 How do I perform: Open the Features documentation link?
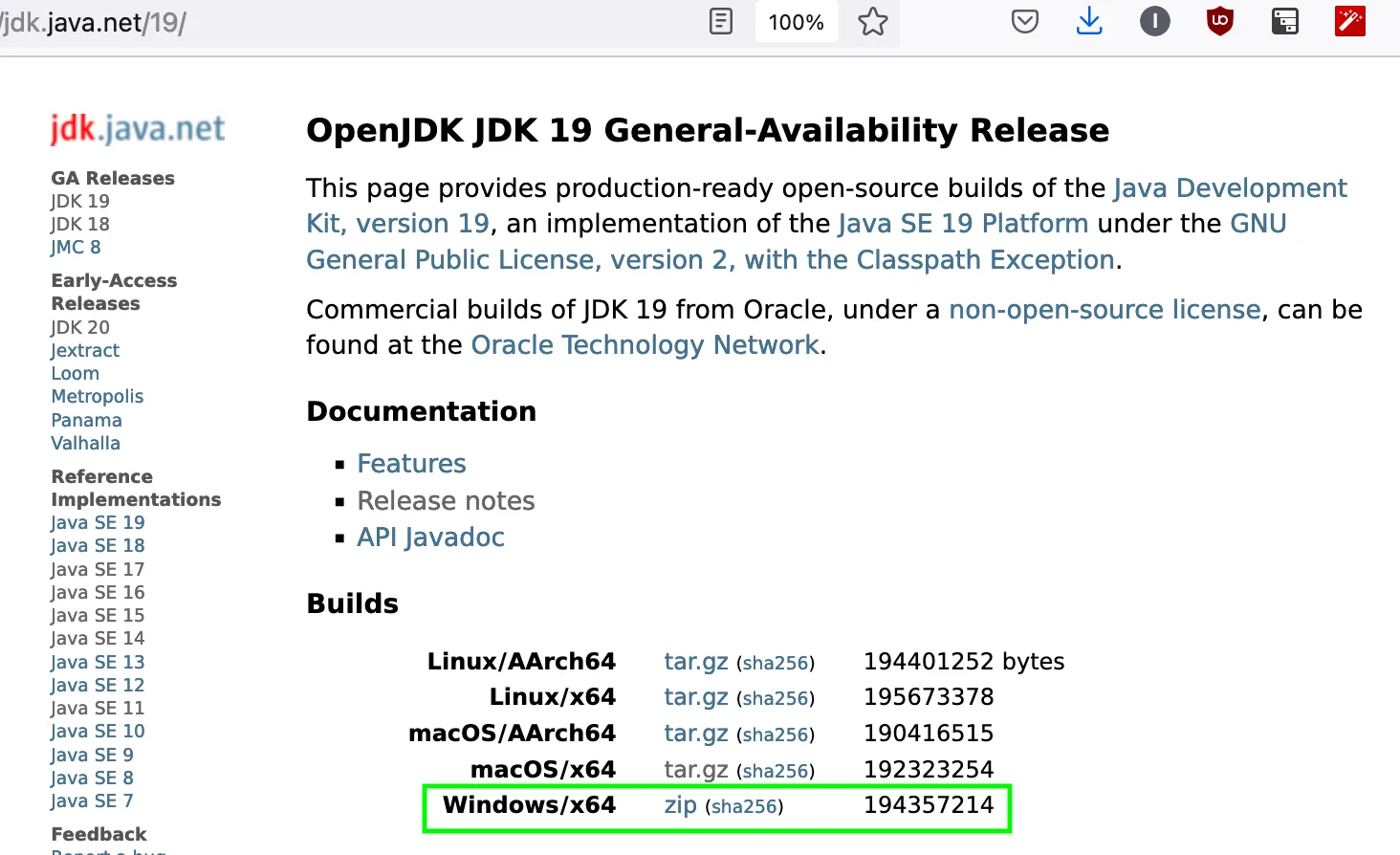click(411, 463)
